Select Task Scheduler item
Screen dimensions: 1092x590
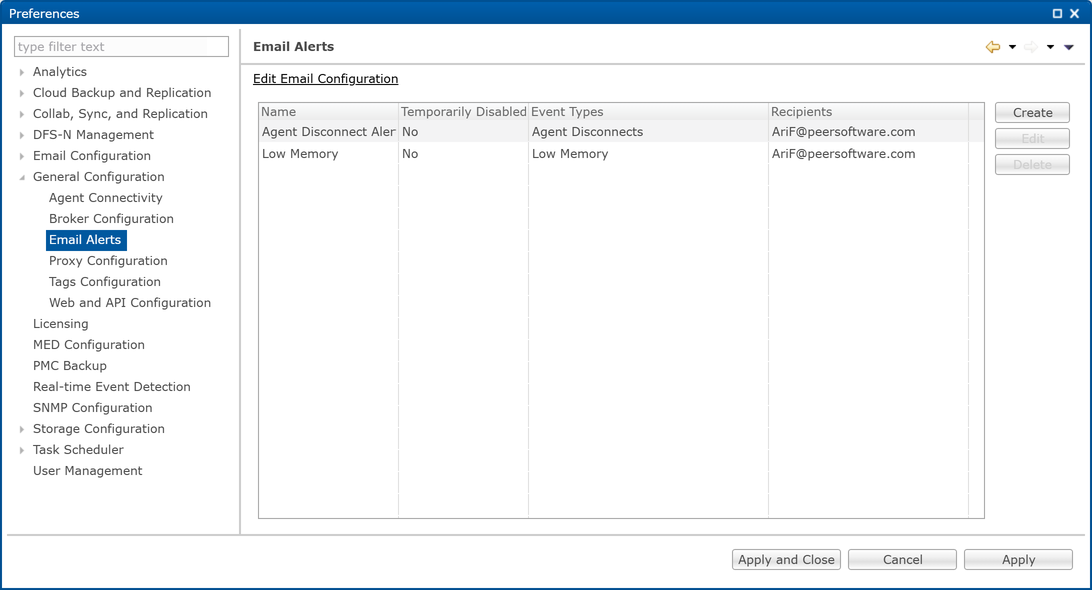[78, 449]
